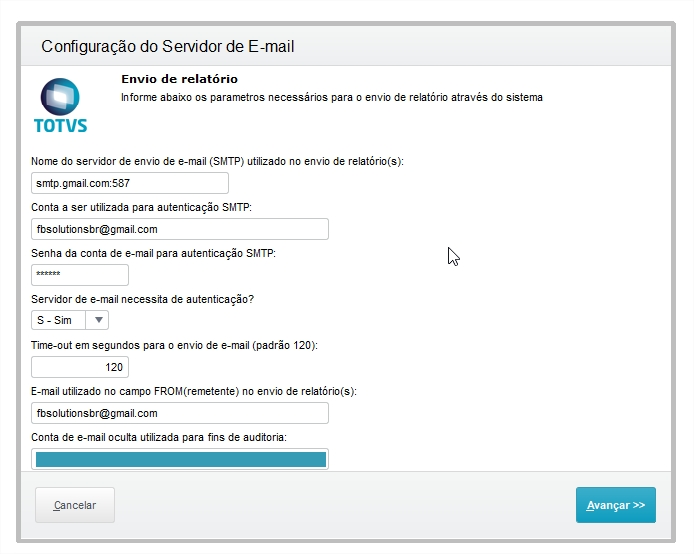Click the 'Conta a ser utilizada' label

[141, 207]
